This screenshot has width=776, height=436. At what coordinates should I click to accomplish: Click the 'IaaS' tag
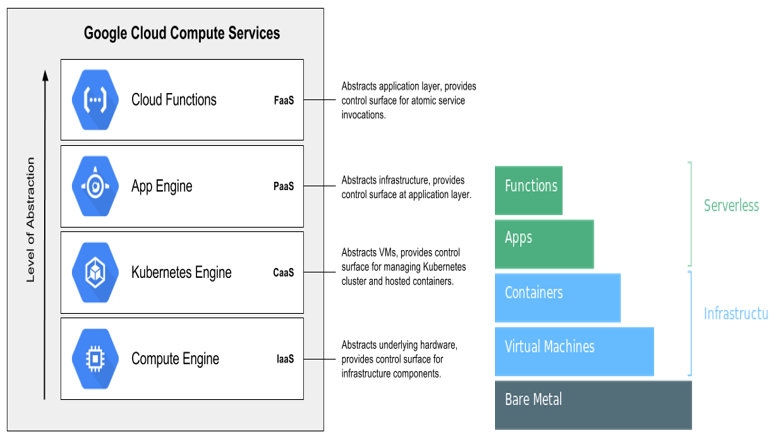point(285,359)
